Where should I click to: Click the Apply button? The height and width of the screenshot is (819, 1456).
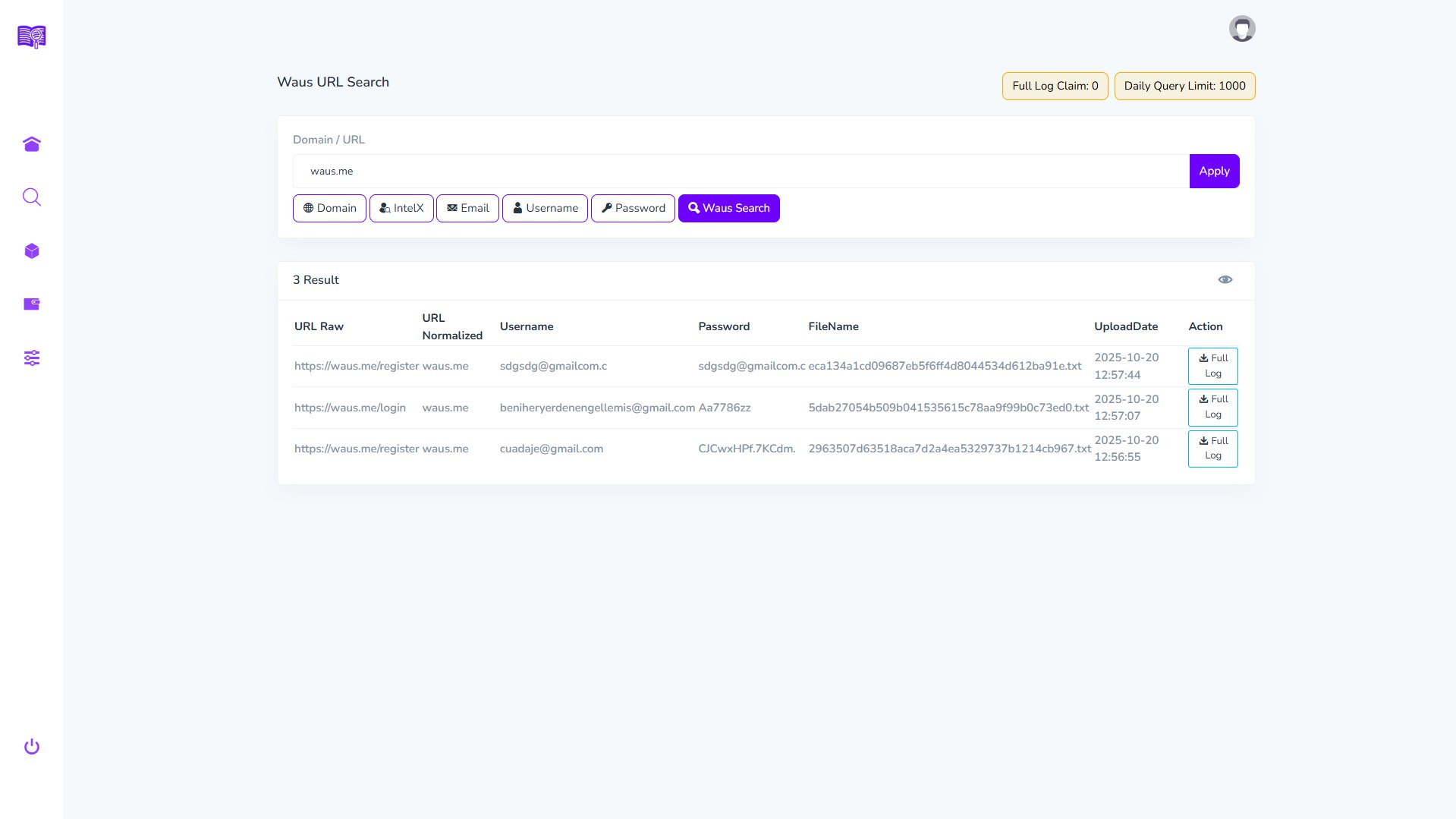pos(1214,172)
